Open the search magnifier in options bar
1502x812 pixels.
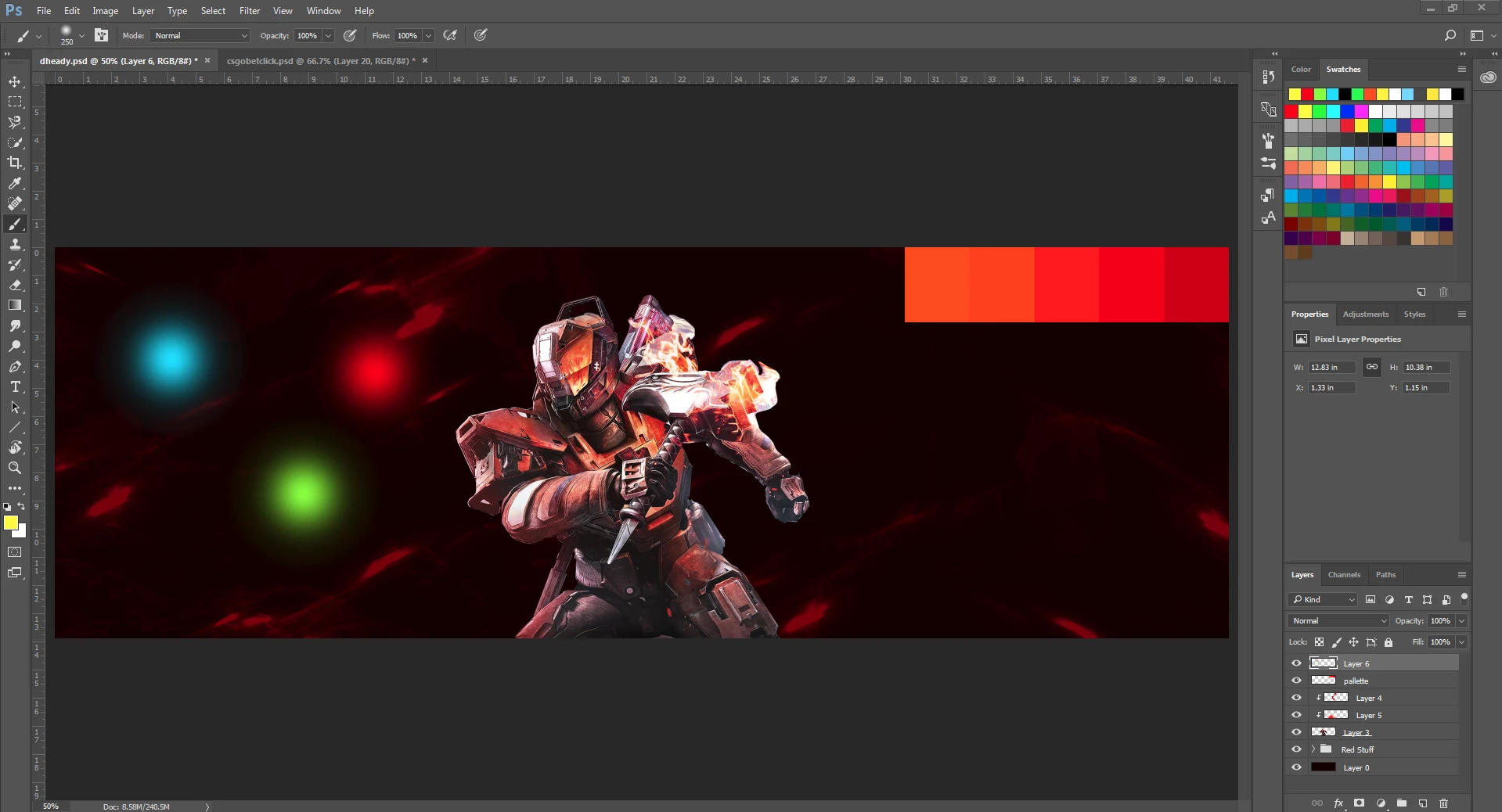click(x=1450, y=35)
